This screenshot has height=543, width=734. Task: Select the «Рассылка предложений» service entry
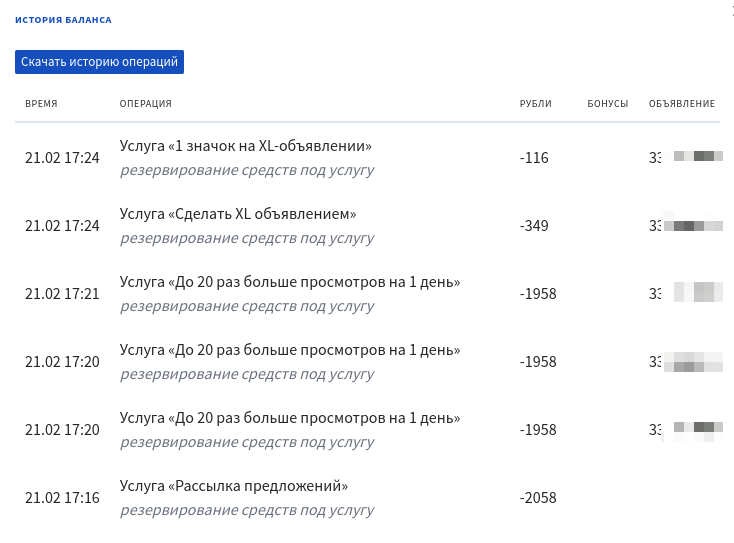coord(233,486)
